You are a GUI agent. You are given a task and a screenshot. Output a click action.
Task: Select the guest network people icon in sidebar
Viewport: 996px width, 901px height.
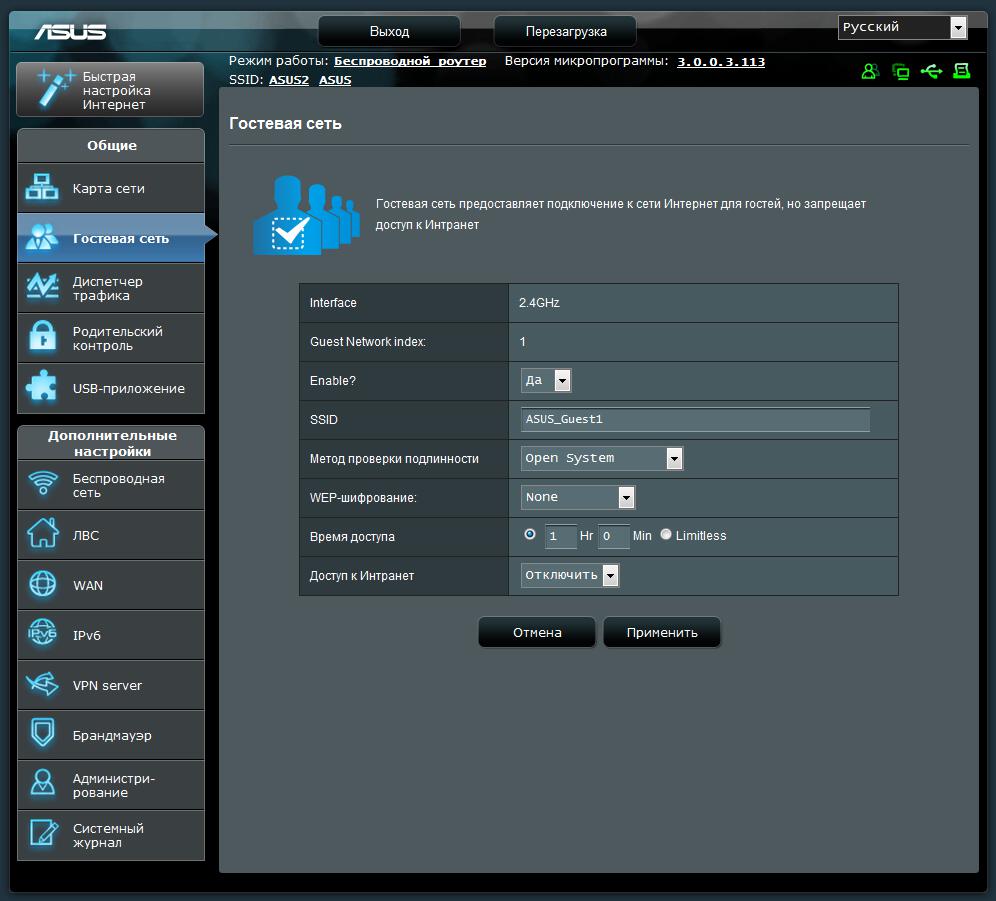[42, 237]
